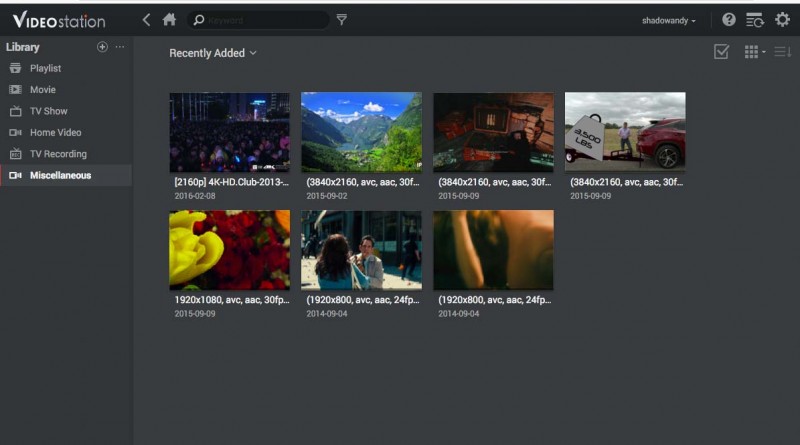Open the Home Video section
This screenshot has width=800, height=445.
[55, 133]
